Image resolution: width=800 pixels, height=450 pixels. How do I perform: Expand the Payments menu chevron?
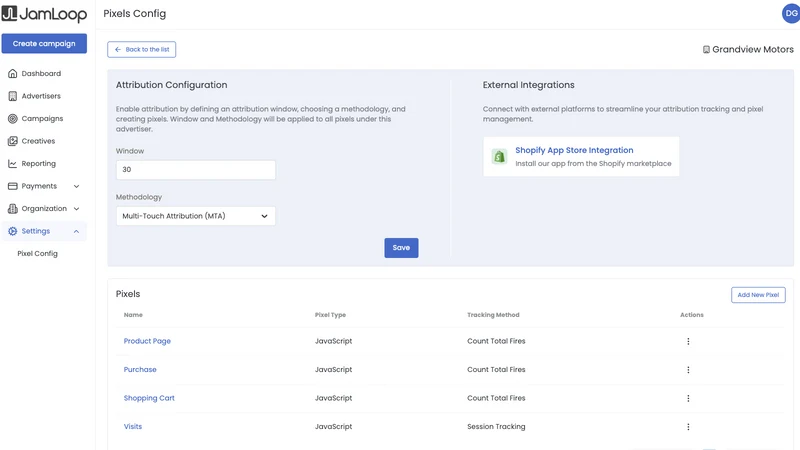point(77,186)
